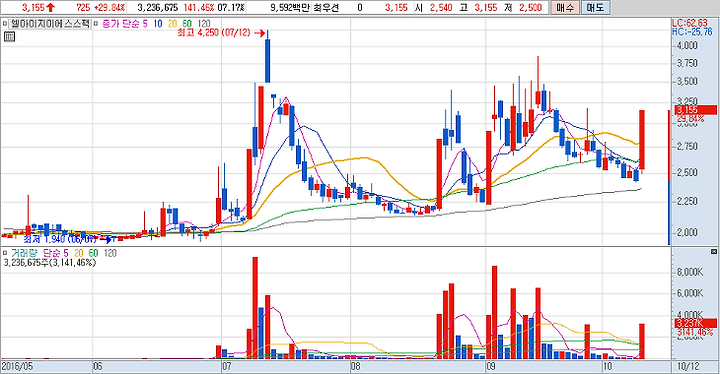Click the 2,250 price axis label
The height and width of the screenshot is (374, 720).
click(x=687, y=201)
